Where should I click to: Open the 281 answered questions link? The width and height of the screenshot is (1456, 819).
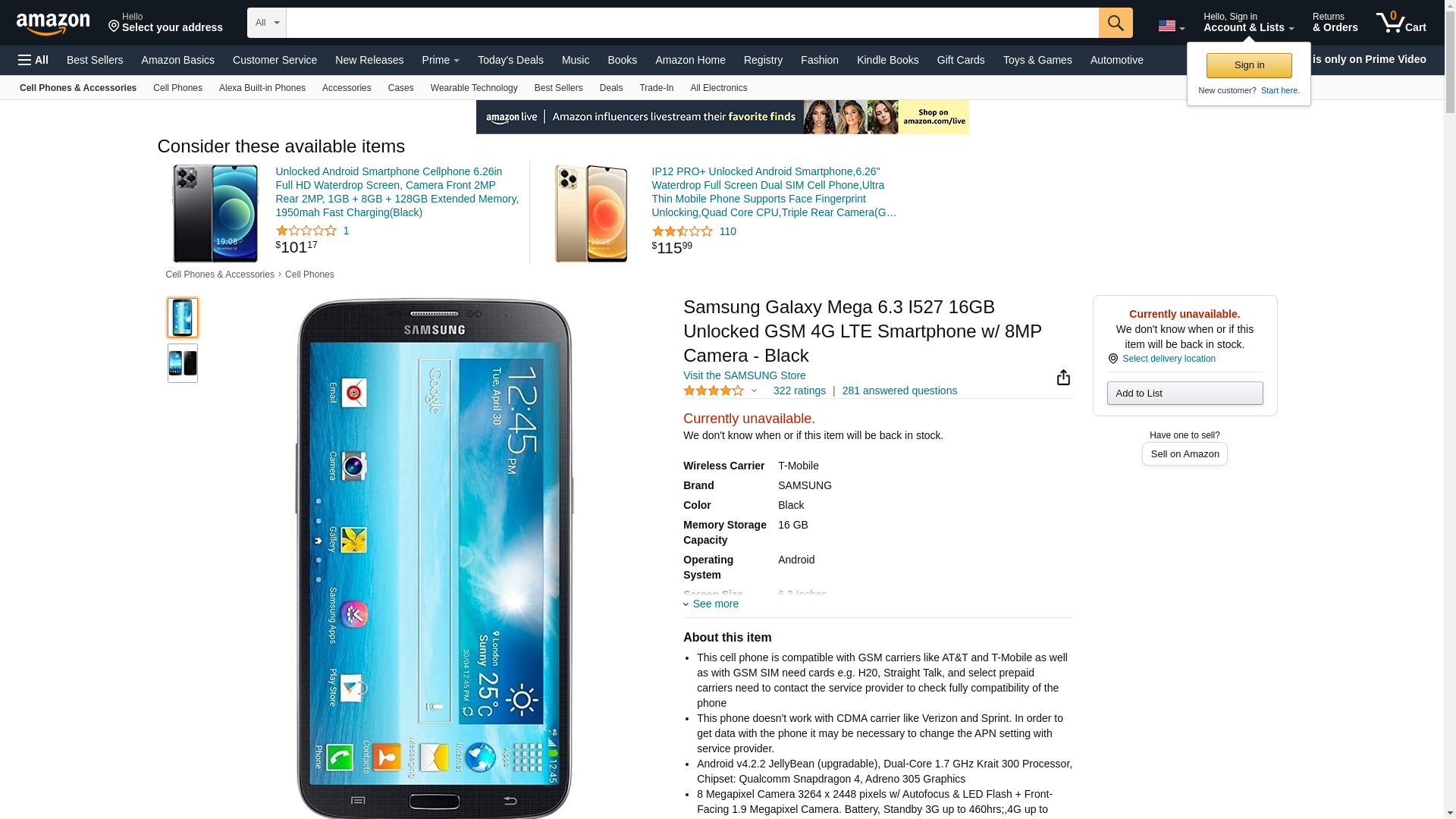[x=899, y=391]
